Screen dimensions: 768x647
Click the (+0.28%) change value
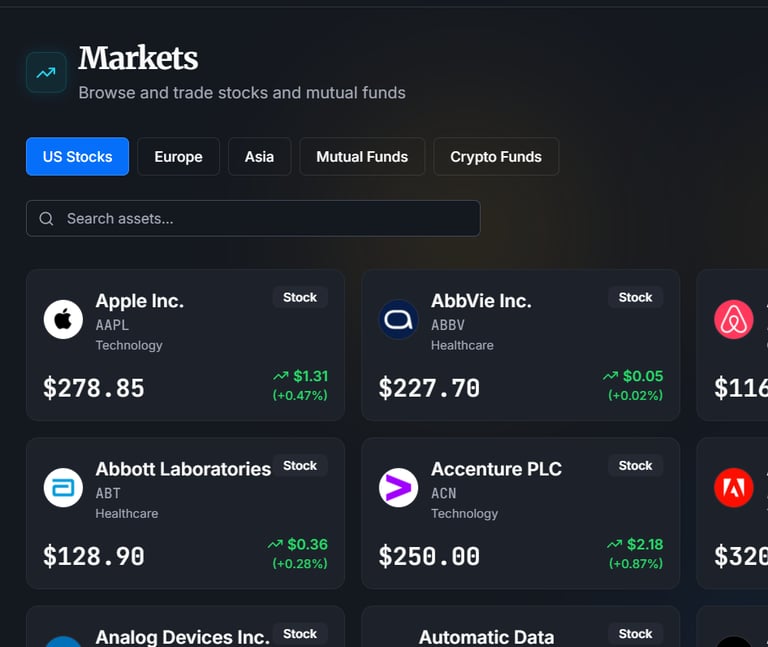tap(300, 564)
